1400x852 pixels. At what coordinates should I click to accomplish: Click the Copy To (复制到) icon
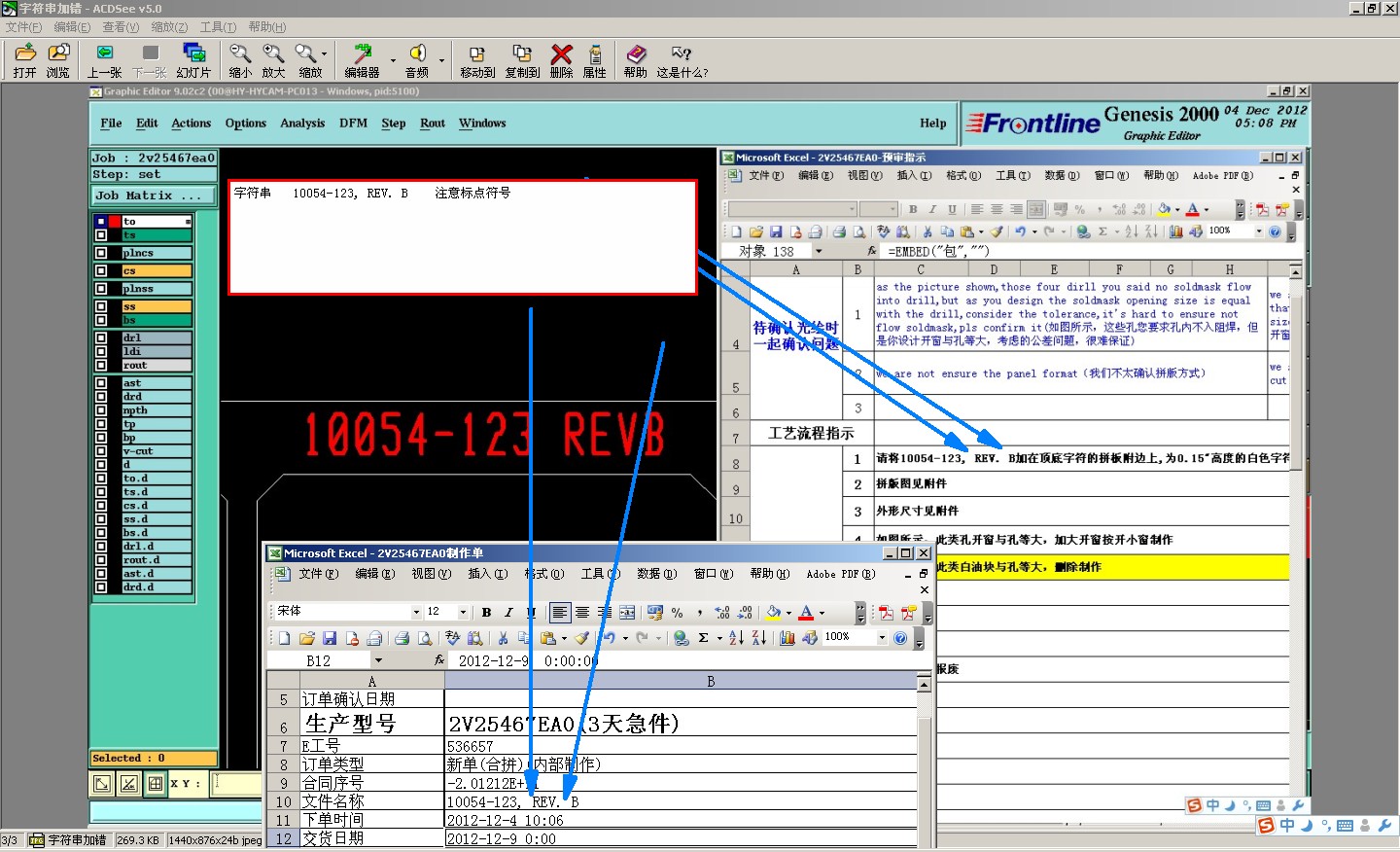tap(522, 60)
